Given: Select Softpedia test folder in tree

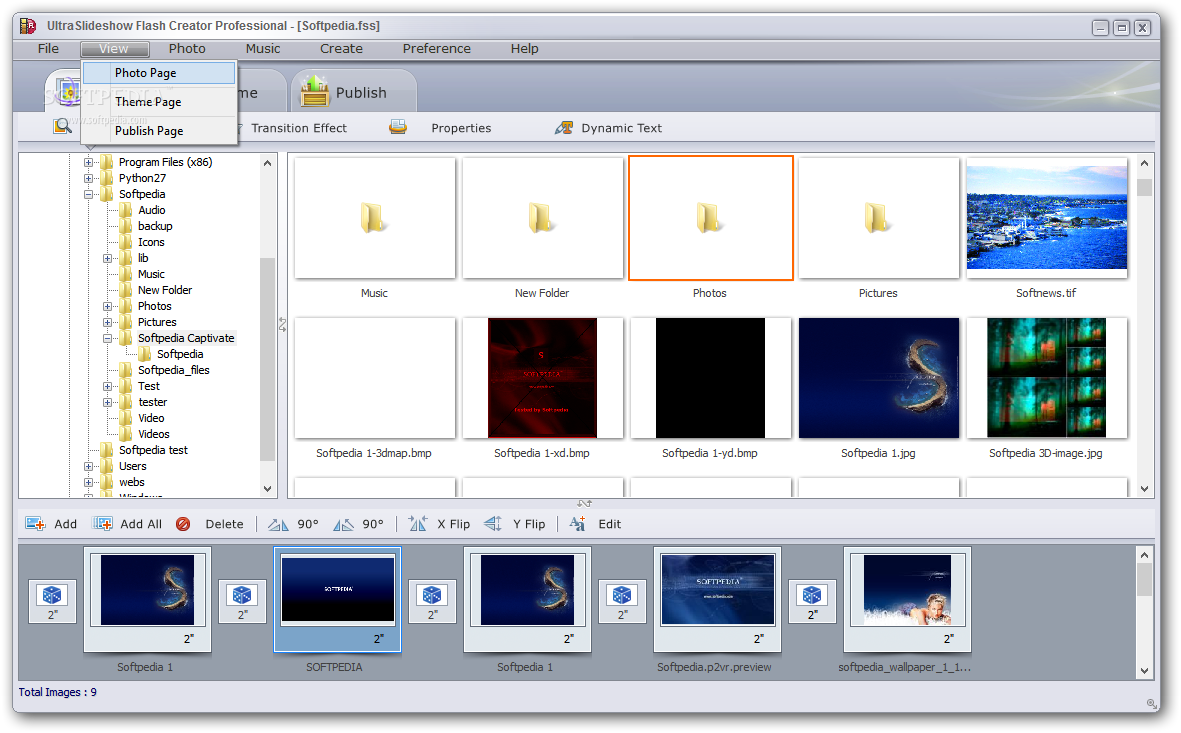Looking at the screenshot, I should pos(154,450).
